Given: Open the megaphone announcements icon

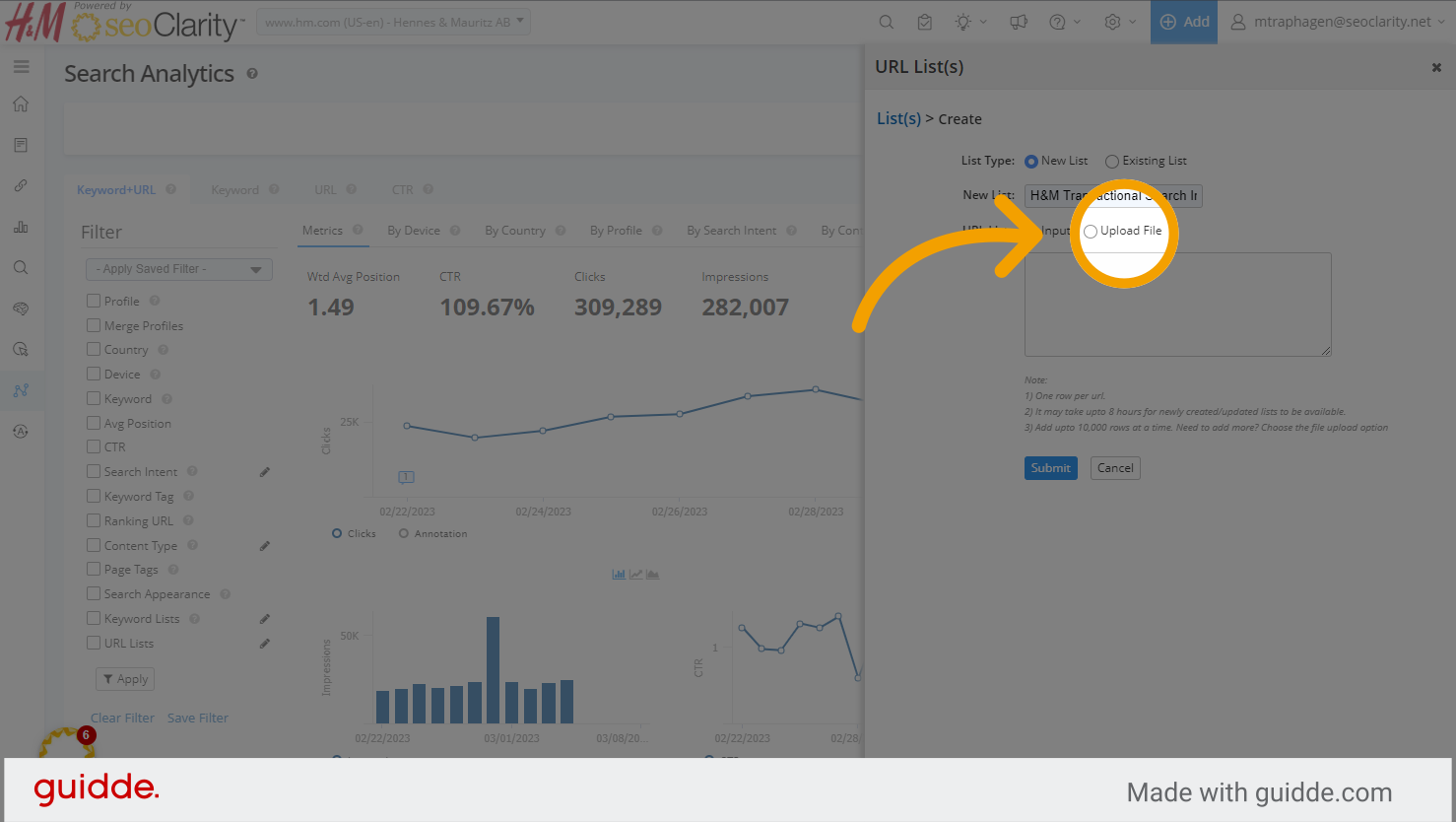Looking at the screenshot, I should [x=1019, y=22].
